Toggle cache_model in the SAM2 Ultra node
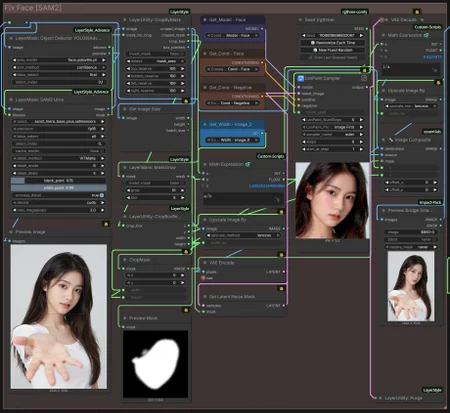This screenshot has width=450, height=413. [x=59, y=151]
